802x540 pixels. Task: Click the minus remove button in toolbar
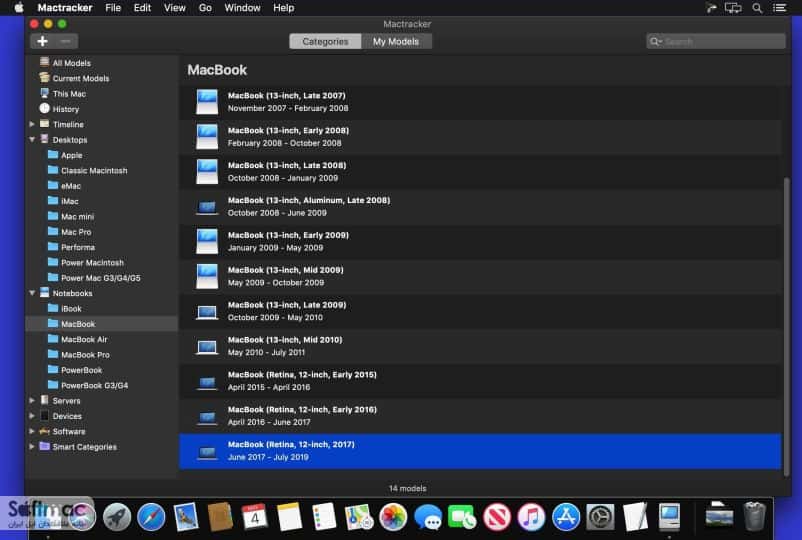tap(65, 41)
